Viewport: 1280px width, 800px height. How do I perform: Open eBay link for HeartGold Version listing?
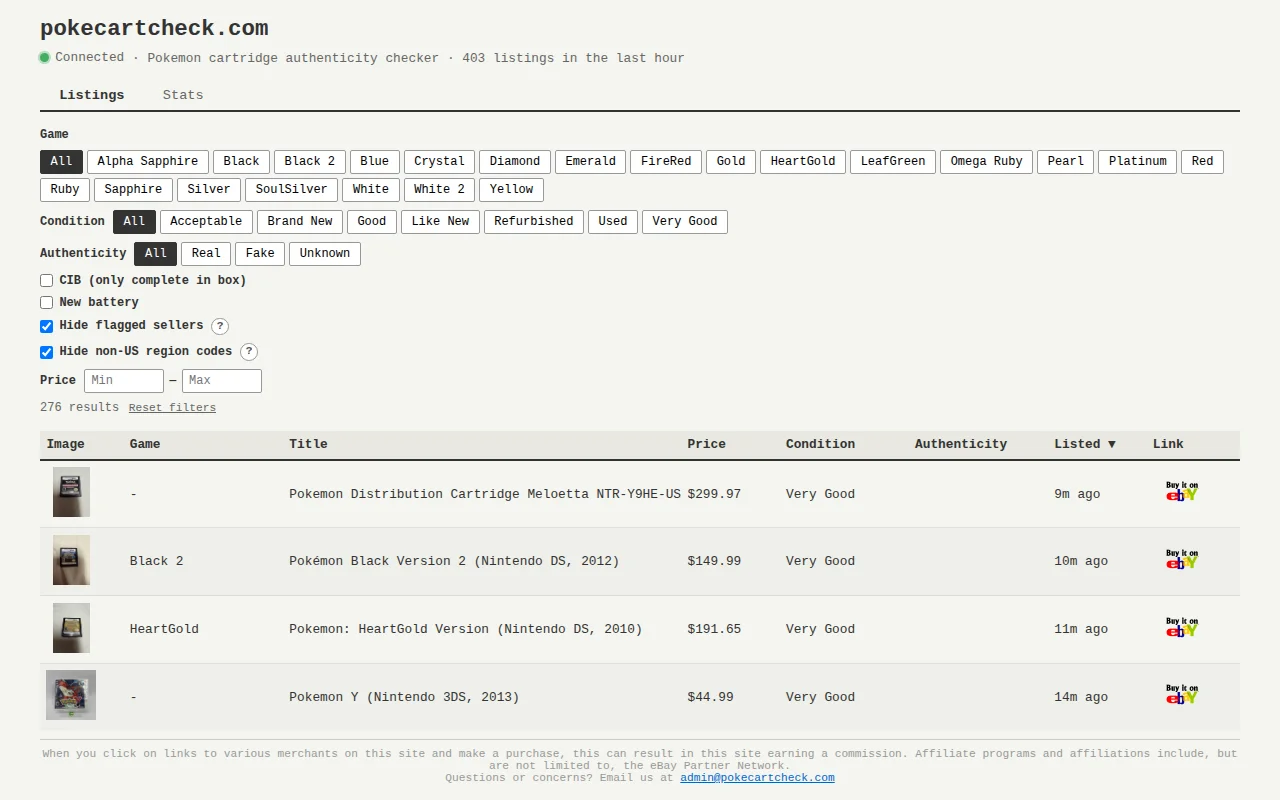[1181, 628]
